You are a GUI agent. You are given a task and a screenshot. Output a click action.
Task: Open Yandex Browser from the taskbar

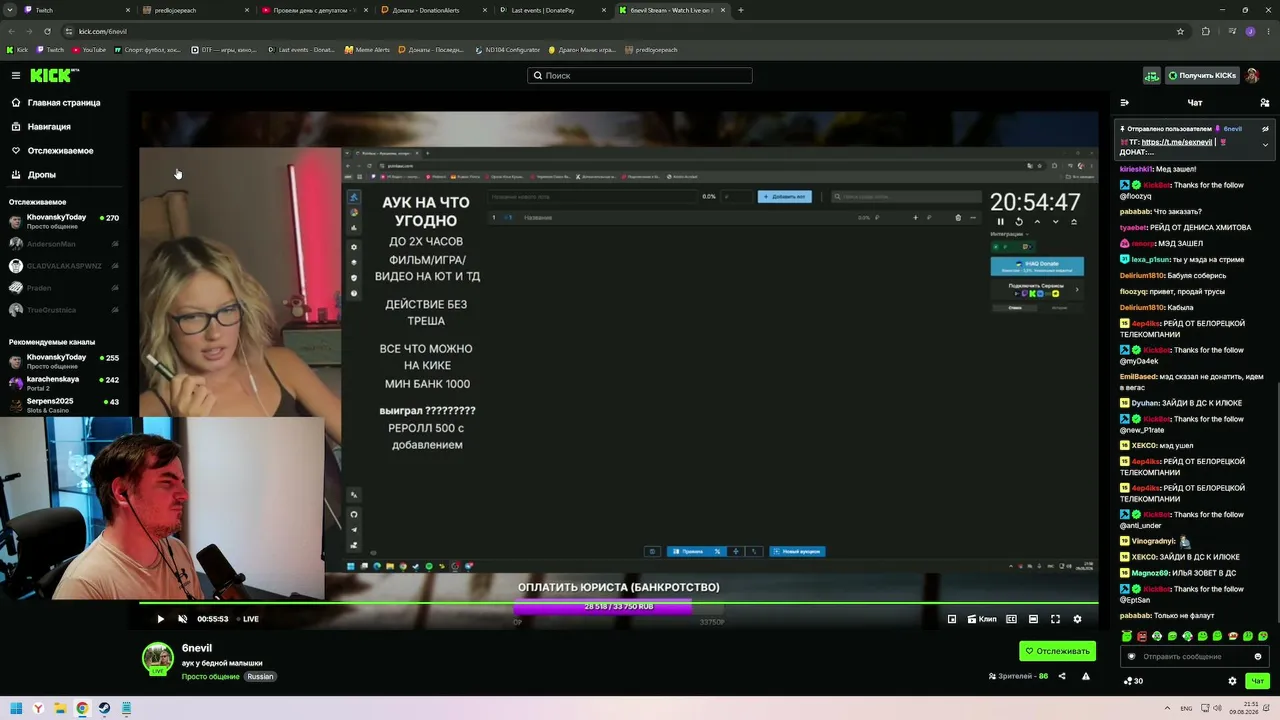click(38, 708)
